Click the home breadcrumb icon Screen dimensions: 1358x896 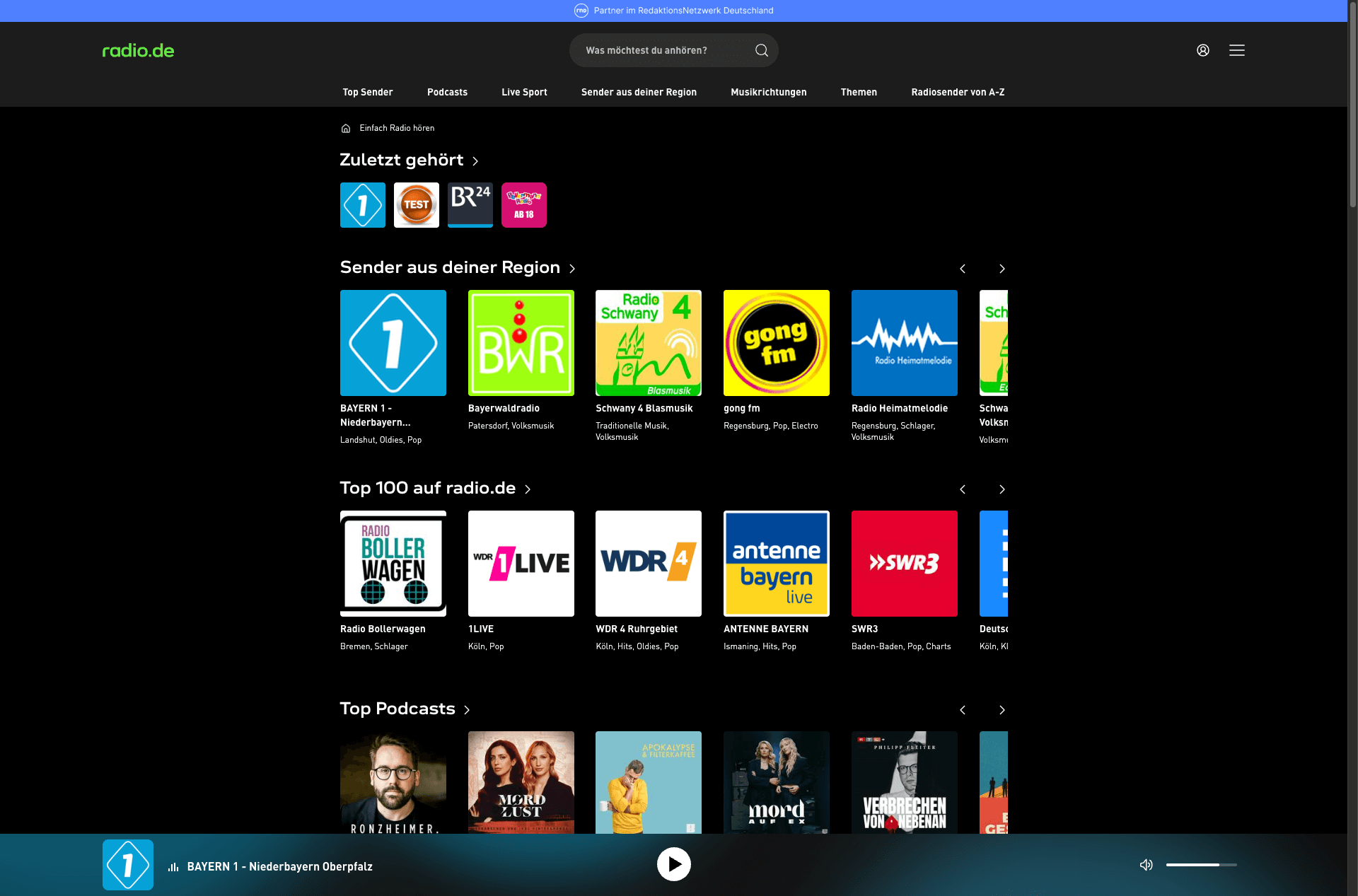(346, 128)
